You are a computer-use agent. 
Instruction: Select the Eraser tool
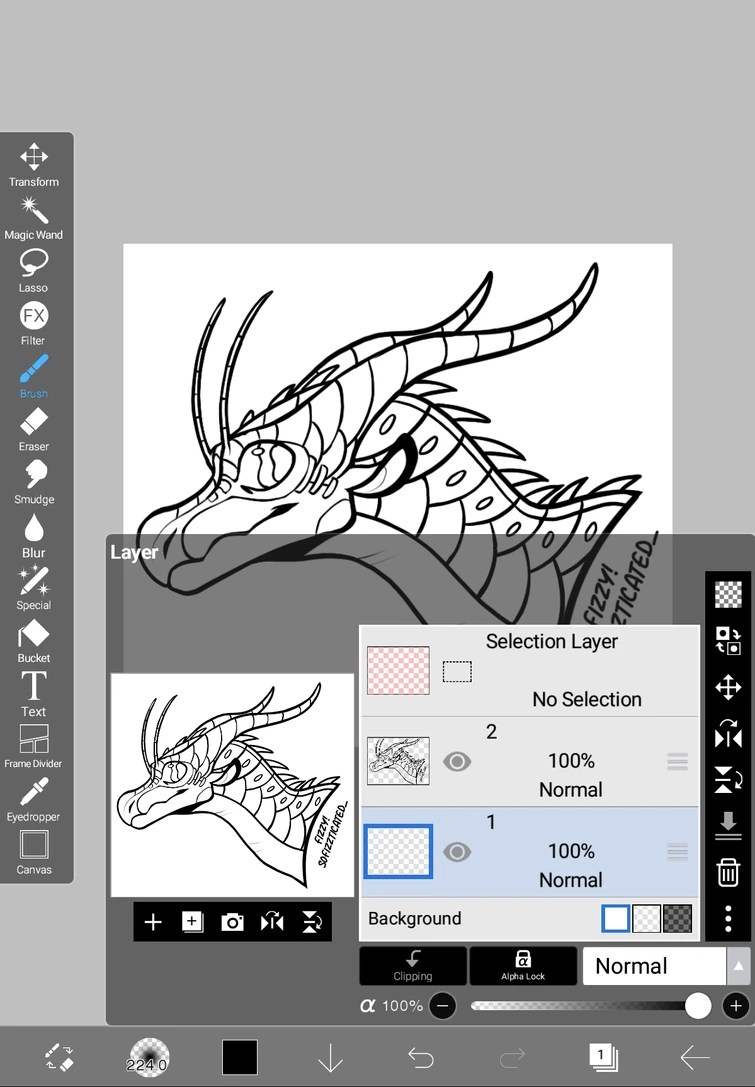(33, 430)
